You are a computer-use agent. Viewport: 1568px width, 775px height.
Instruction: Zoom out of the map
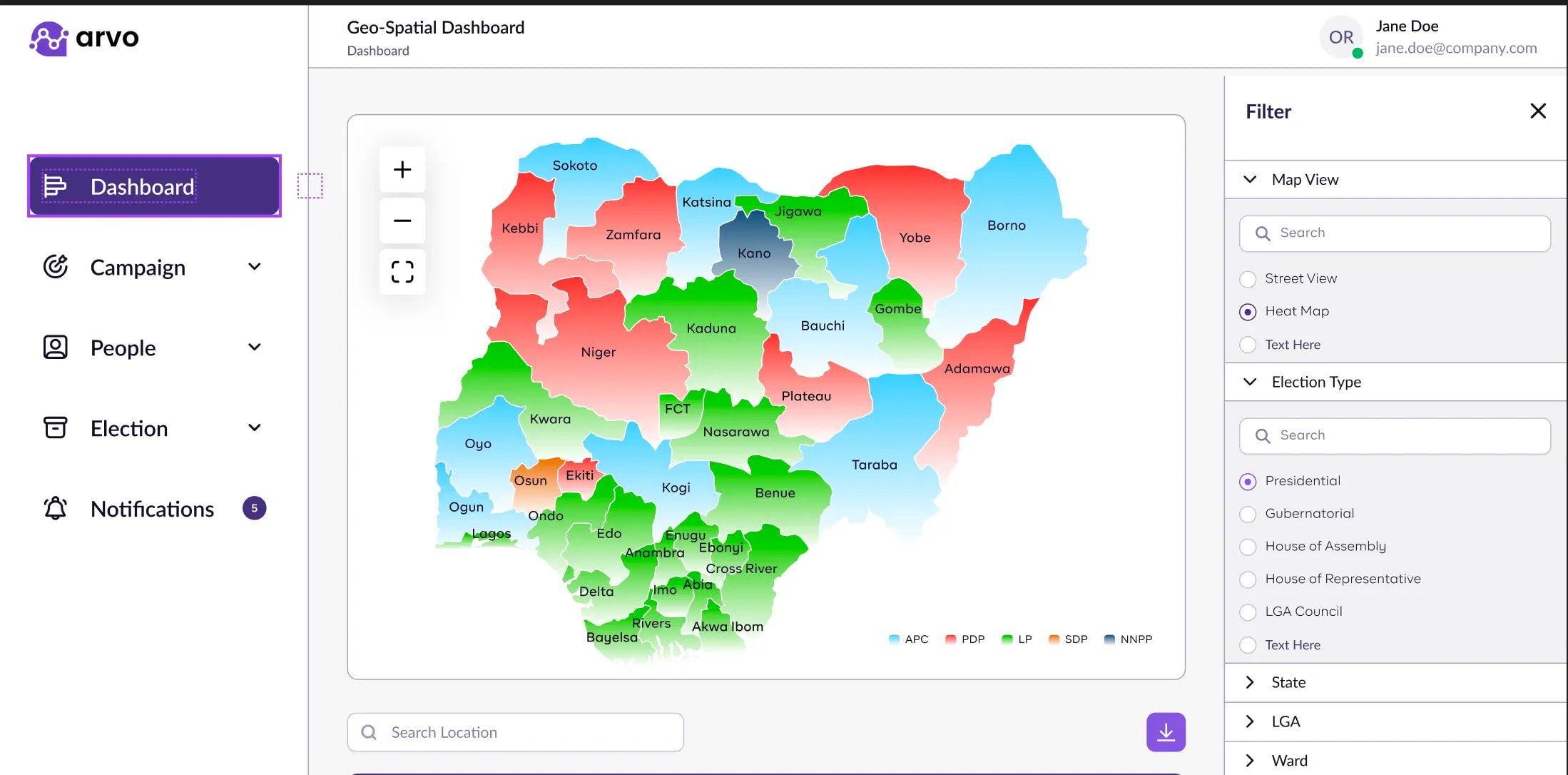point(402,221)
